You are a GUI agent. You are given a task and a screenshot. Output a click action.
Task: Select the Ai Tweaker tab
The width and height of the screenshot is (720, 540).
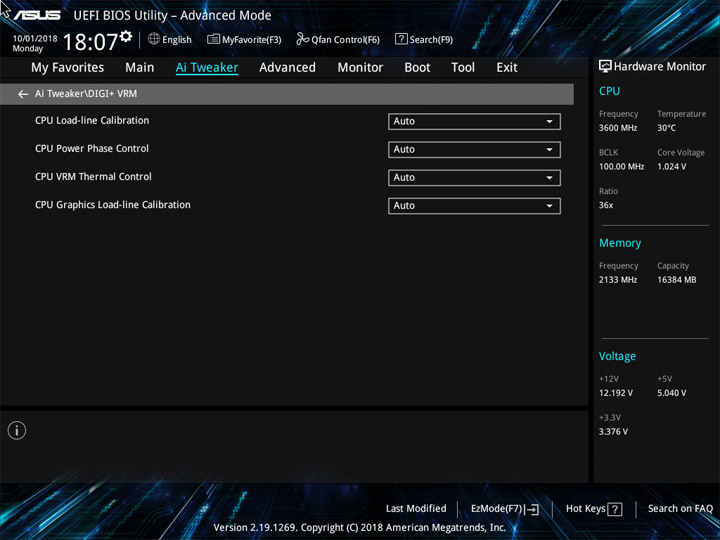point(207,68)
